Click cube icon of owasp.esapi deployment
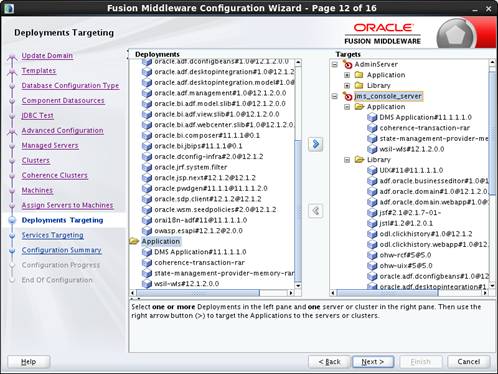 (x=147, y=231)
